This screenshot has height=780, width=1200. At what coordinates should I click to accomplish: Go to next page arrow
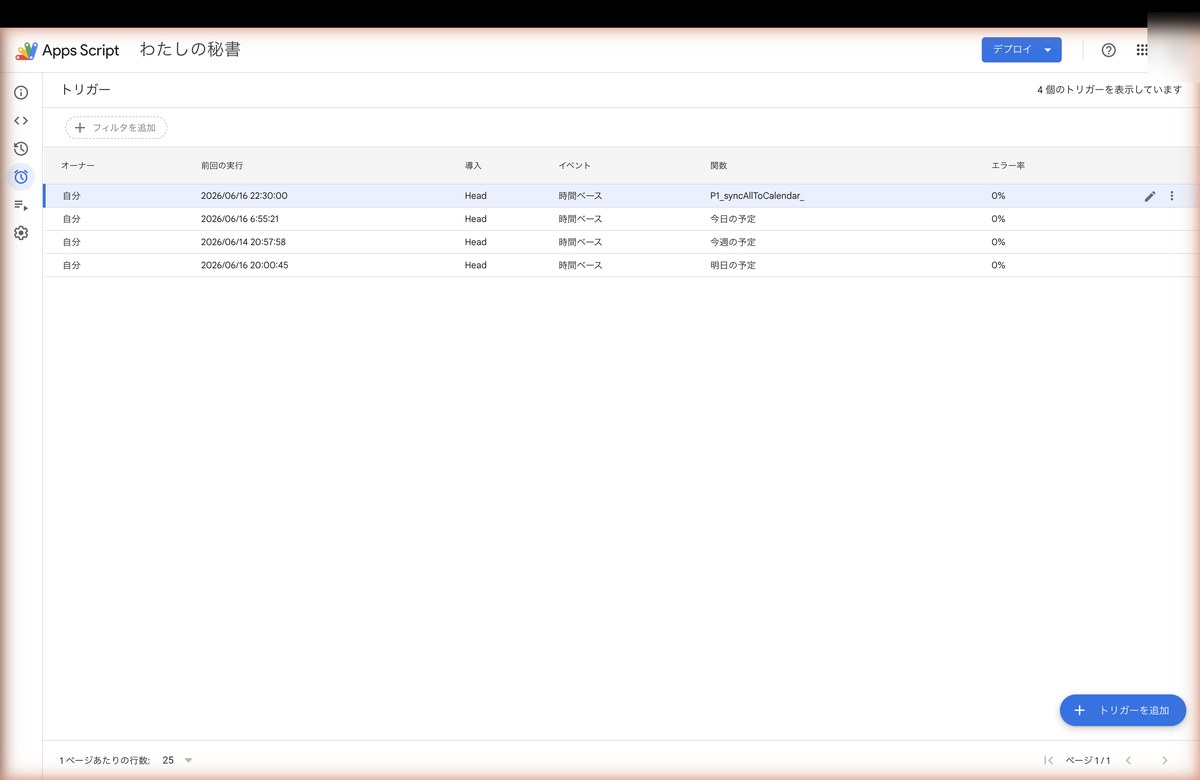pos(1164,760)
